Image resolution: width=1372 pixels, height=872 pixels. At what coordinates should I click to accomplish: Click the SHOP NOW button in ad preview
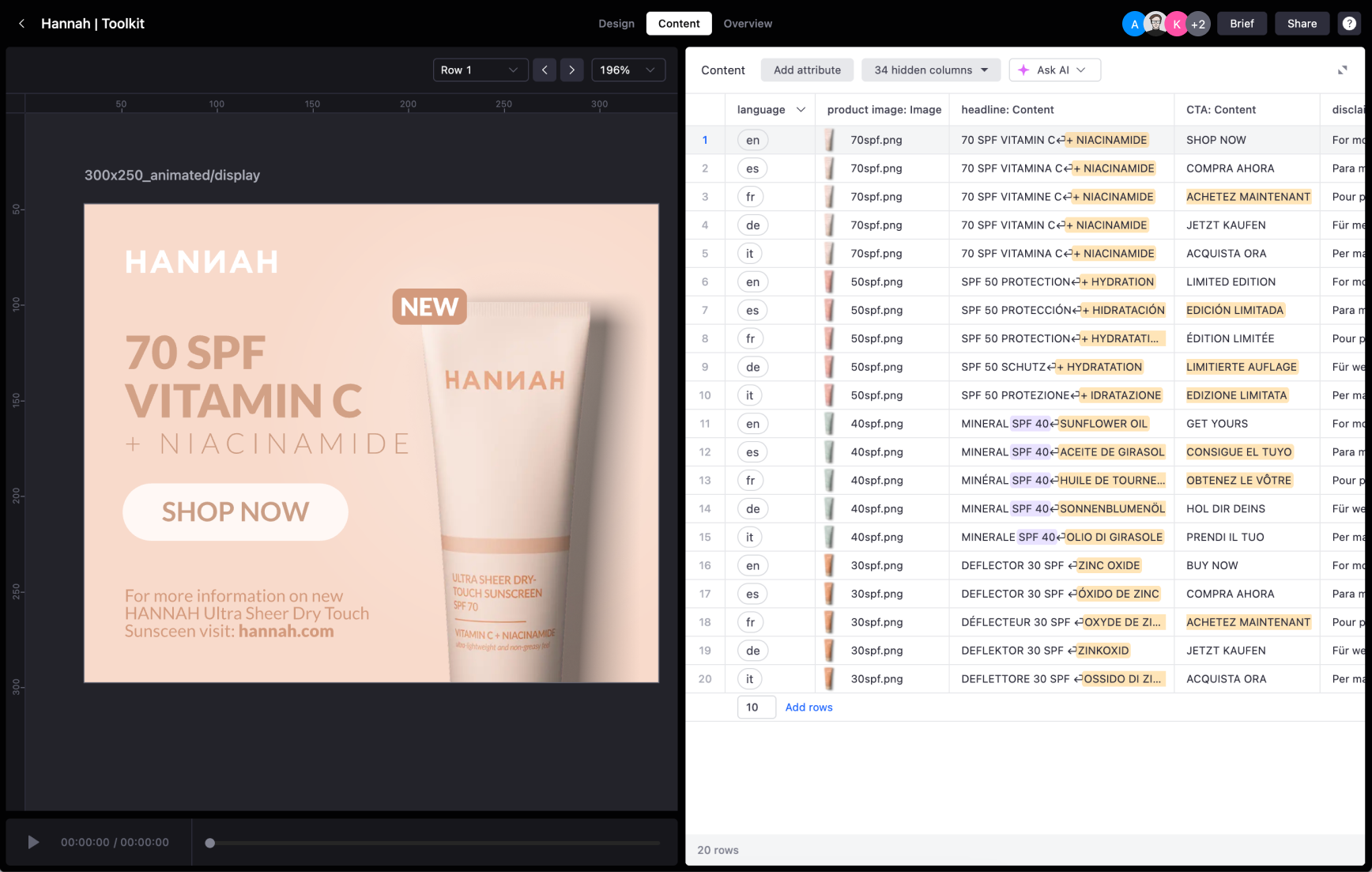pos(236,512)
